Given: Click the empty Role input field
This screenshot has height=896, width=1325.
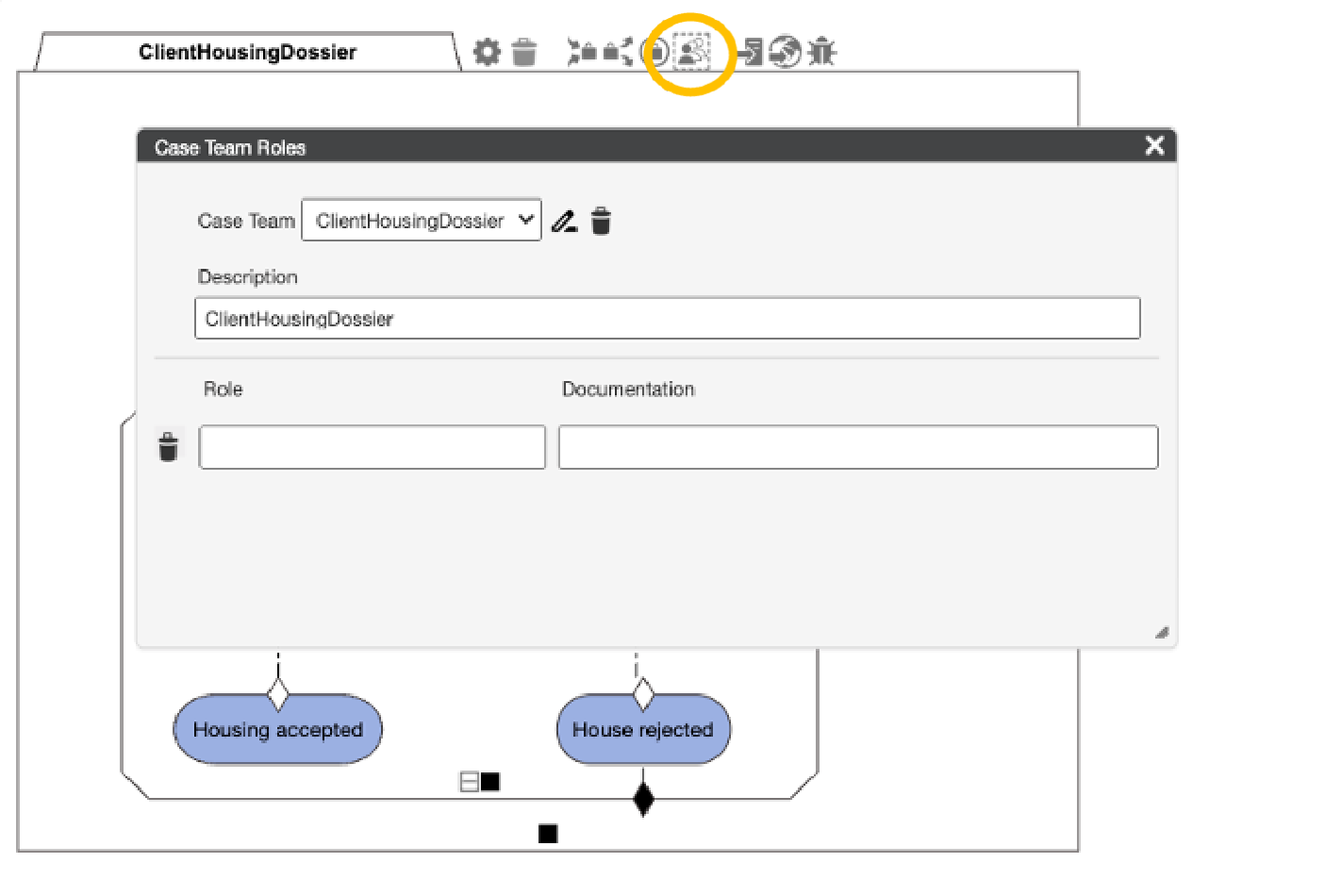Looking at the screenshot, I should click(x=372, y=447).
